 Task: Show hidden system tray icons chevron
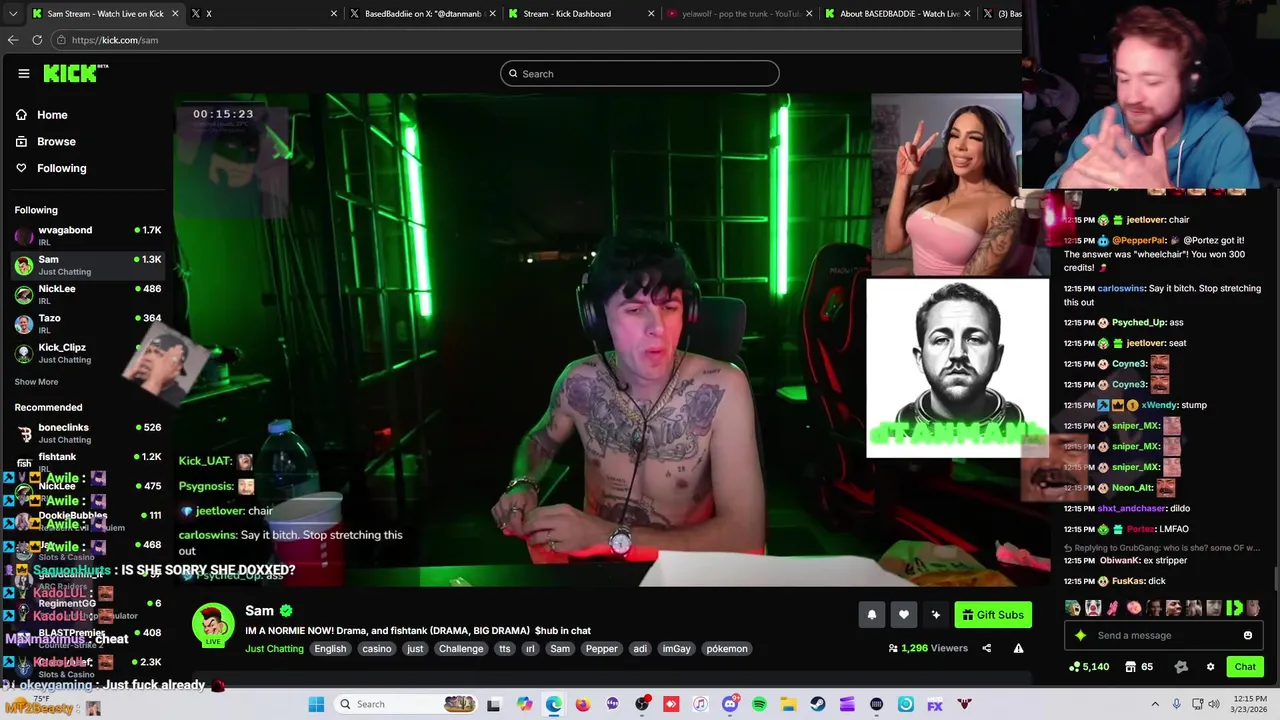pyautogui.click(x=1155, y=704)
